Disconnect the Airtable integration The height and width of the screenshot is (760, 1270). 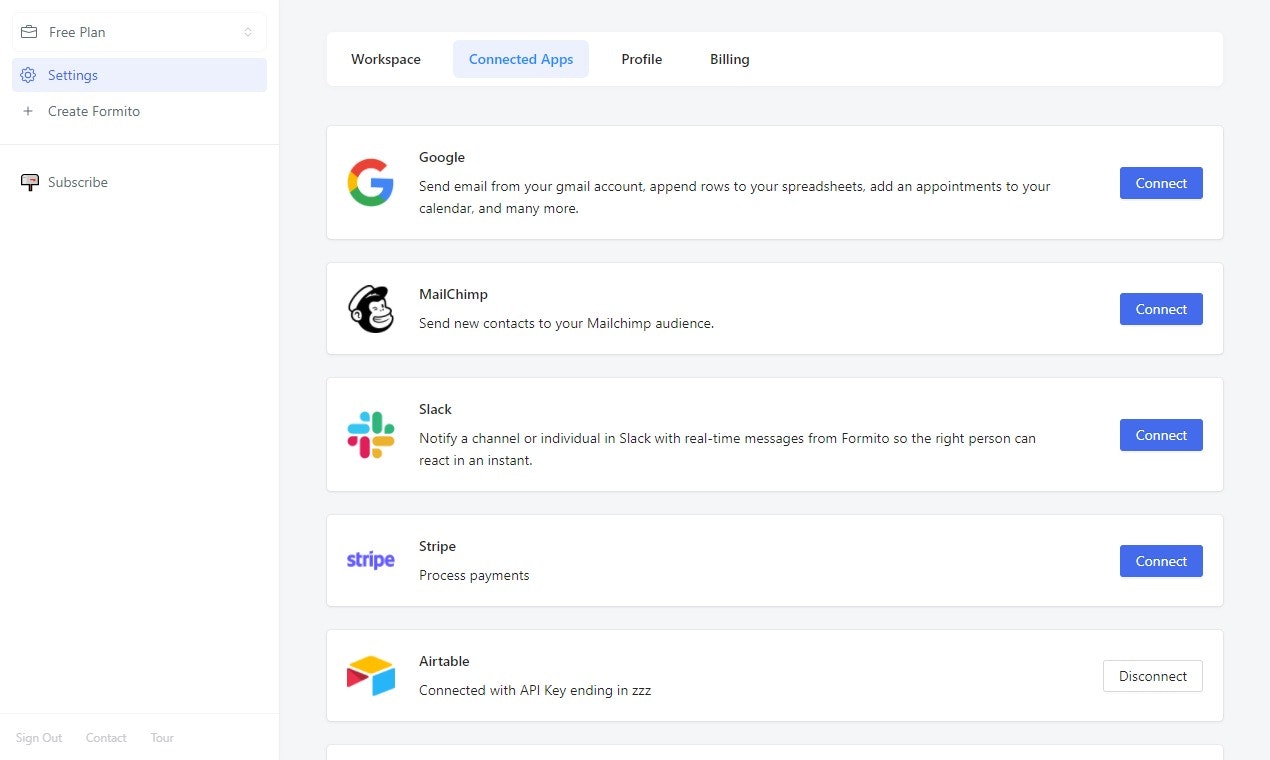click(1152, 676)
